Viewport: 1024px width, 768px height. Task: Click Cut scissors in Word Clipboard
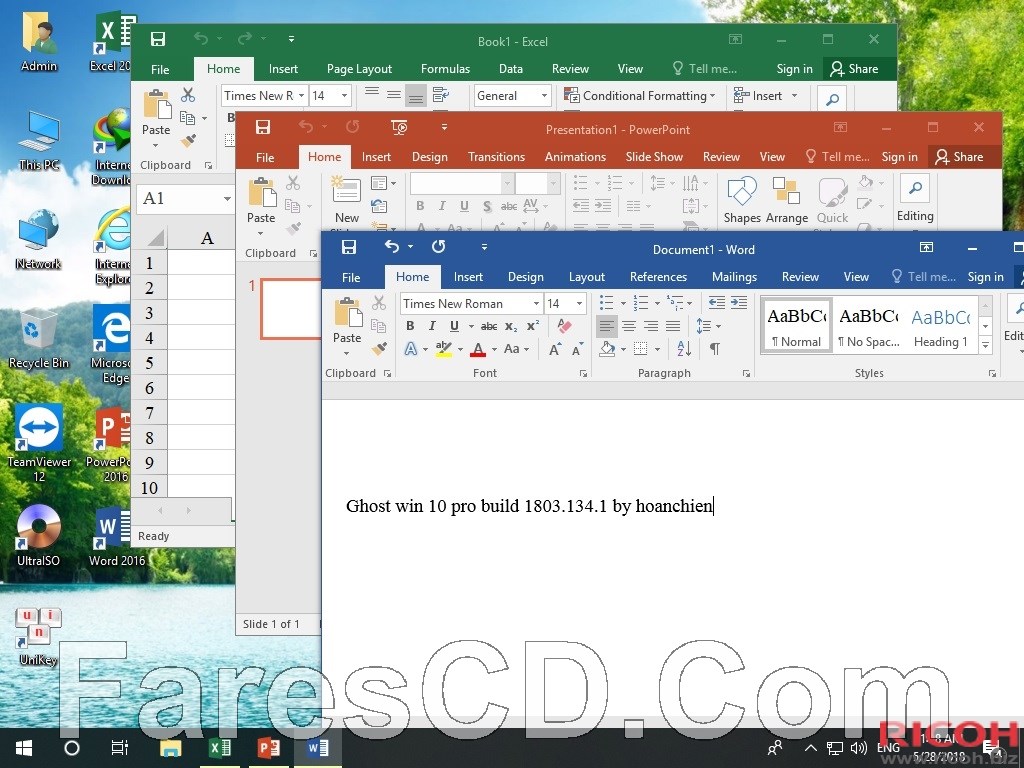click(379, 302)
